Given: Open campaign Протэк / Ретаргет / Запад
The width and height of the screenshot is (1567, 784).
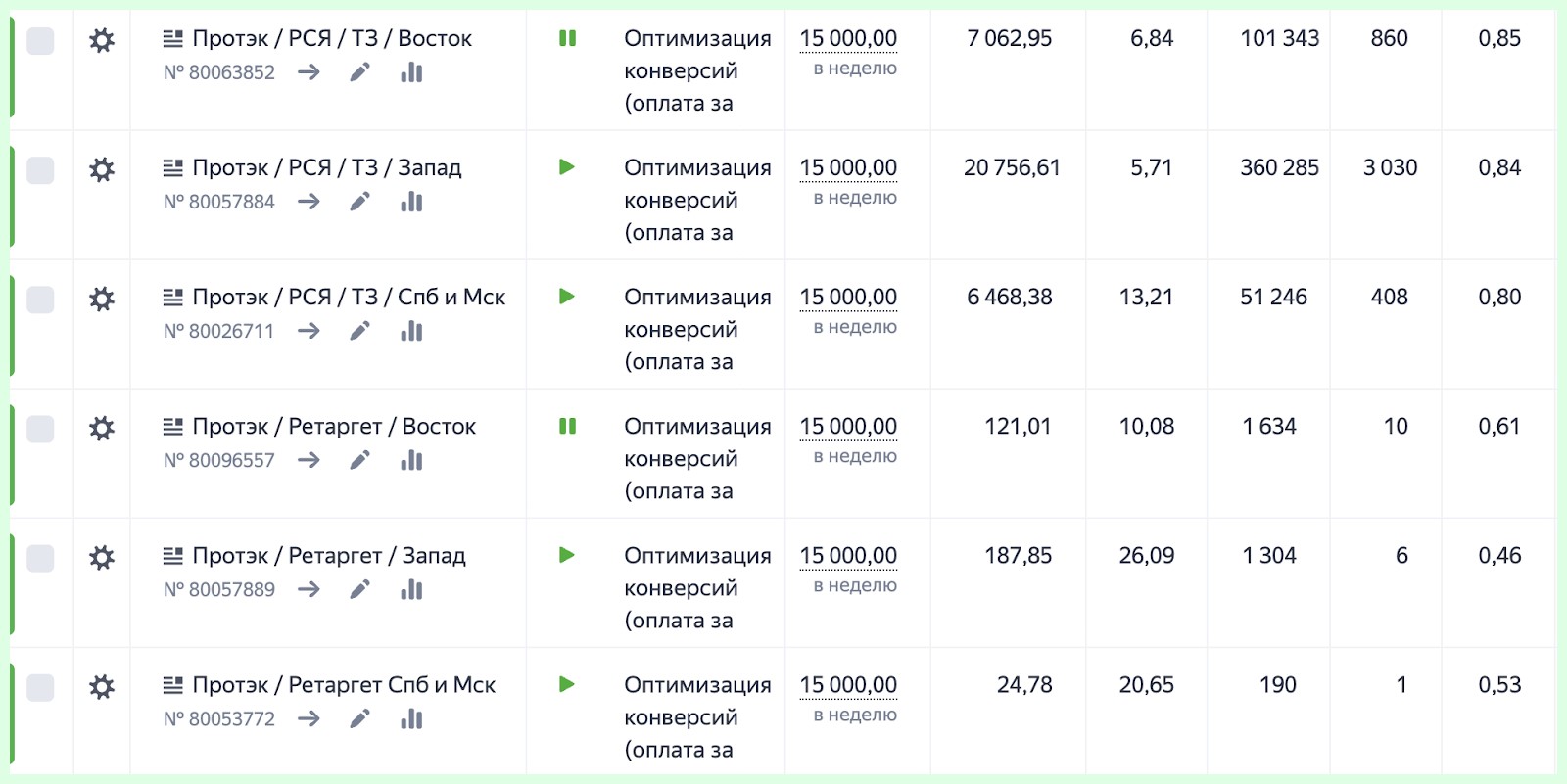Looking at the screenshot, I should 329,556.
